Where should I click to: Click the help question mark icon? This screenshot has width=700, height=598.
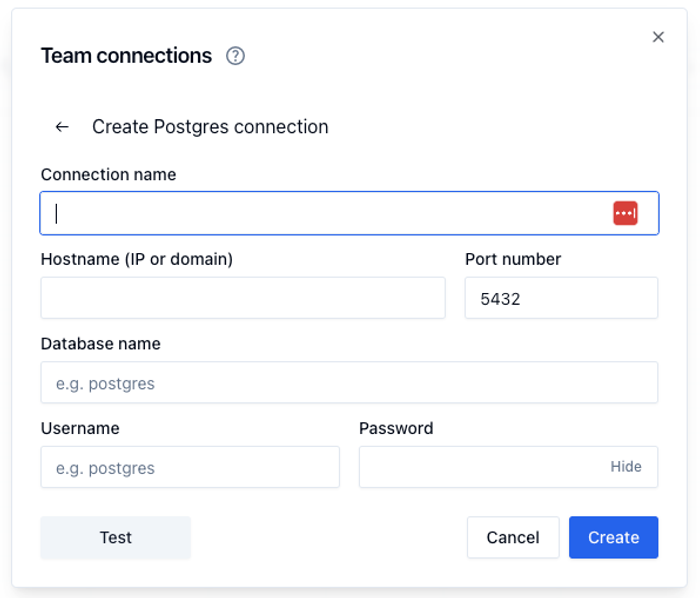(x=235, y=56)
